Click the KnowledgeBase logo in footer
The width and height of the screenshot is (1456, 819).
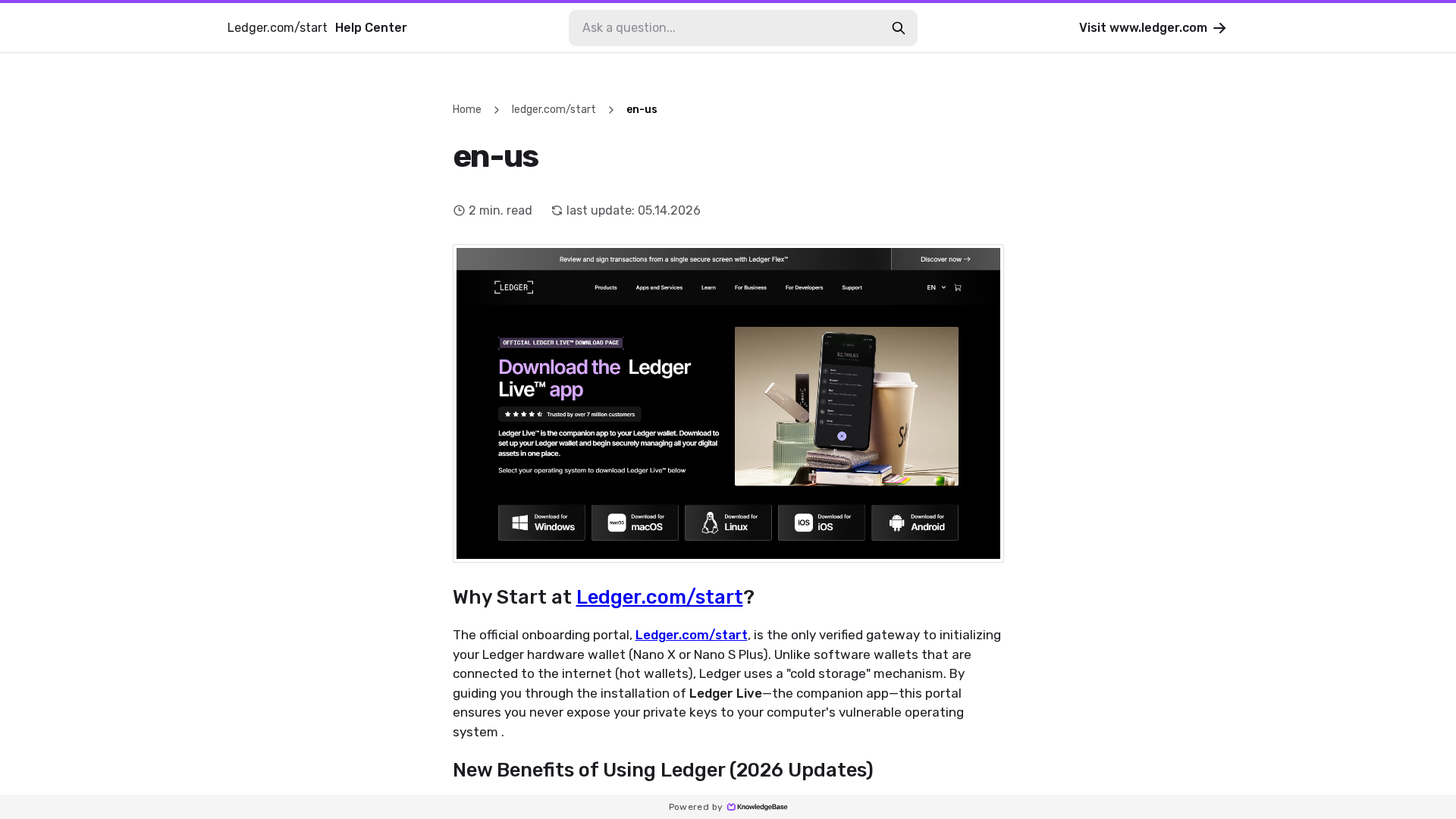tap(757, 807)
